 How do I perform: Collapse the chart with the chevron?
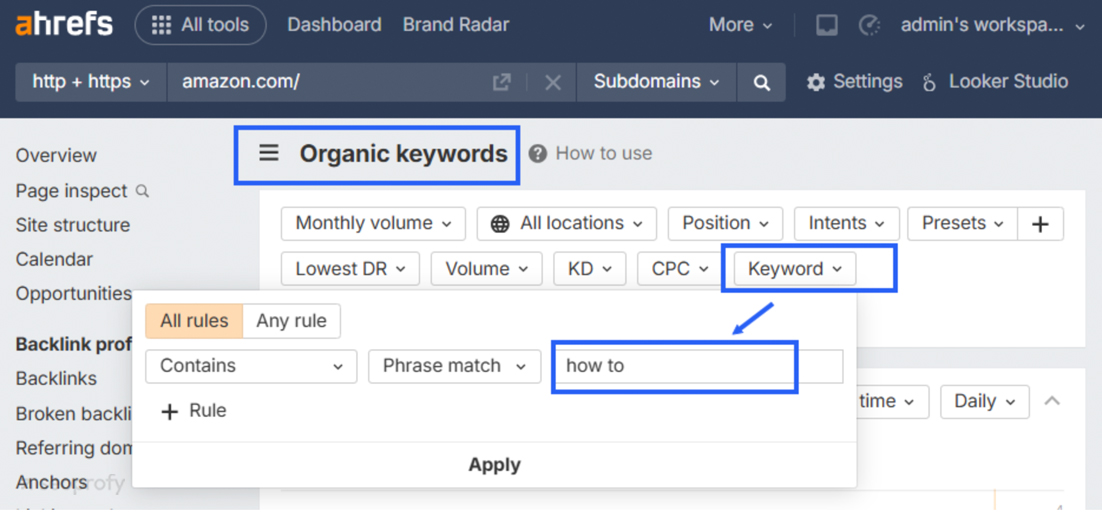1051,401
